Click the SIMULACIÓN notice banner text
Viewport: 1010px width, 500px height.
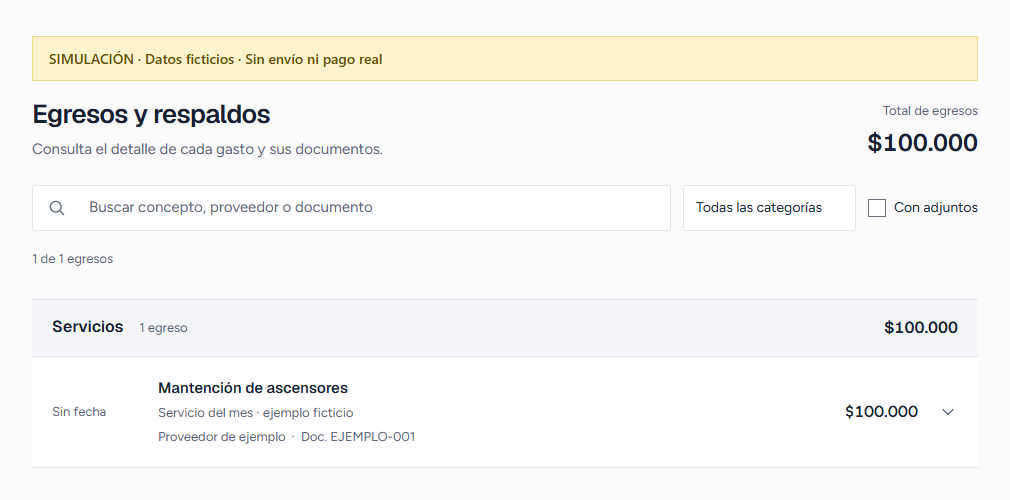(216, 59)
